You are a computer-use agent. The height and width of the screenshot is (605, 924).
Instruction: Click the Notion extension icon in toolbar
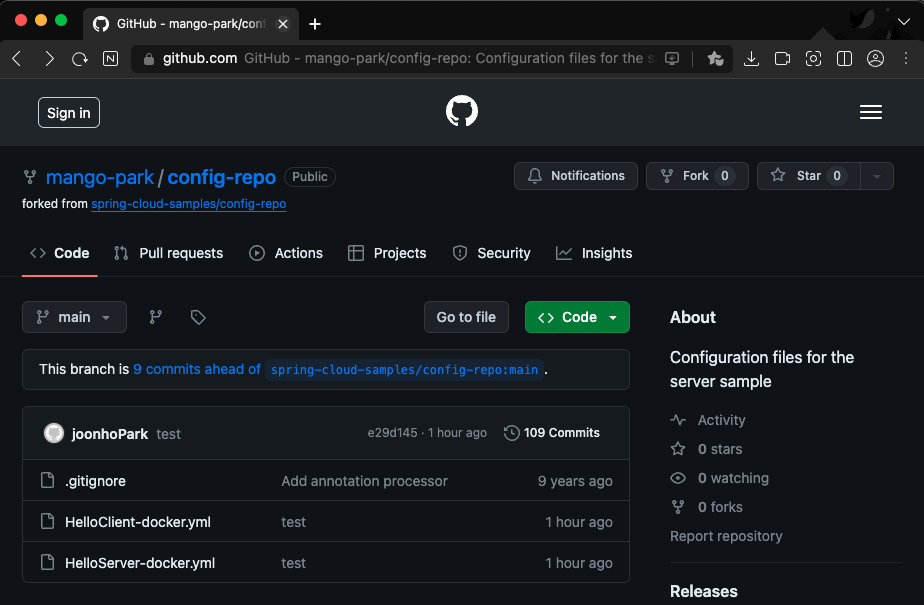pyautogui.click(x=110, y=58)
